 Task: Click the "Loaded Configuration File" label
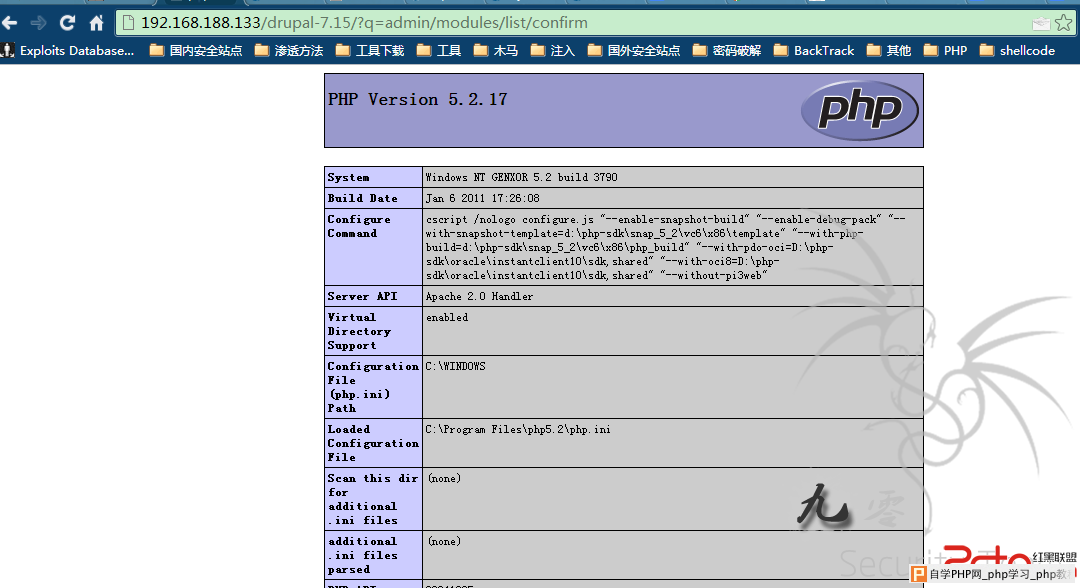(x=373, y=443)
